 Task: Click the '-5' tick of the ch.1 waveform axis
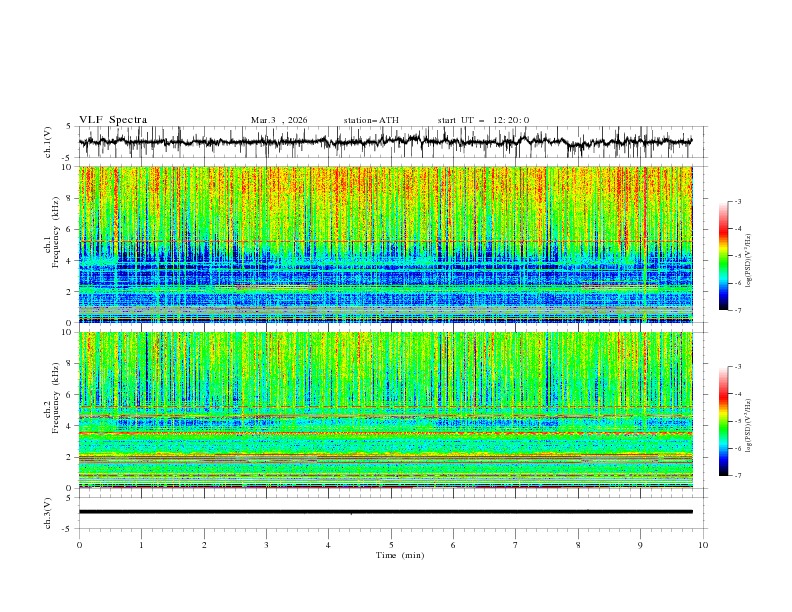click(68, 158)
